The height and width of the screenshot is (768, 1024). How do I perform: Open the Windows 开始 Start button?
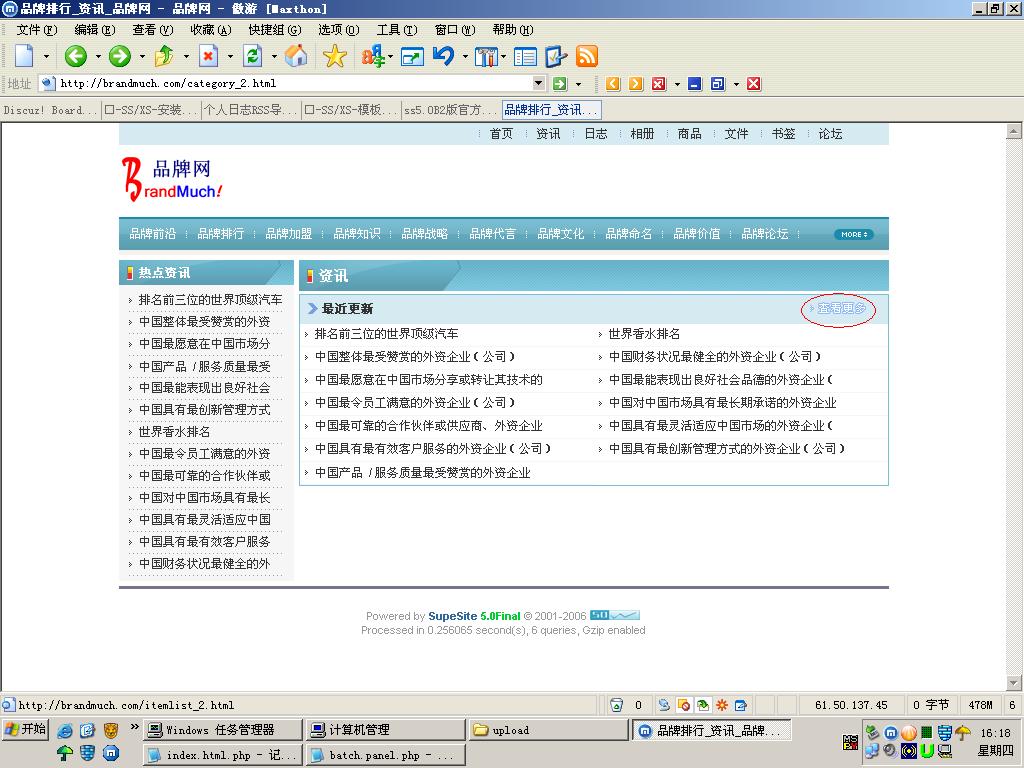pos(25,729)
